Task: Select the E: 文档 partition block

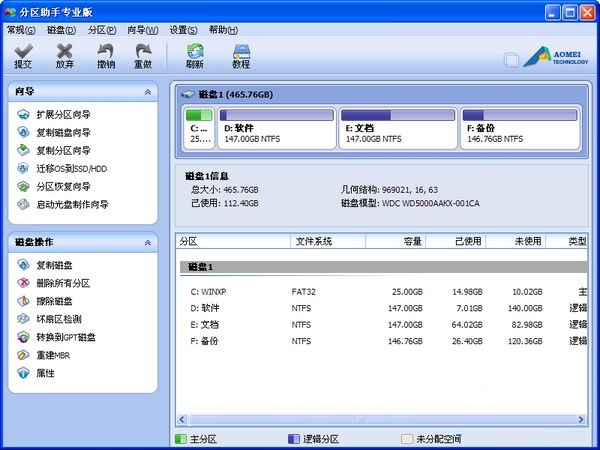Action: pyautogui.click(x=398, y=128)
